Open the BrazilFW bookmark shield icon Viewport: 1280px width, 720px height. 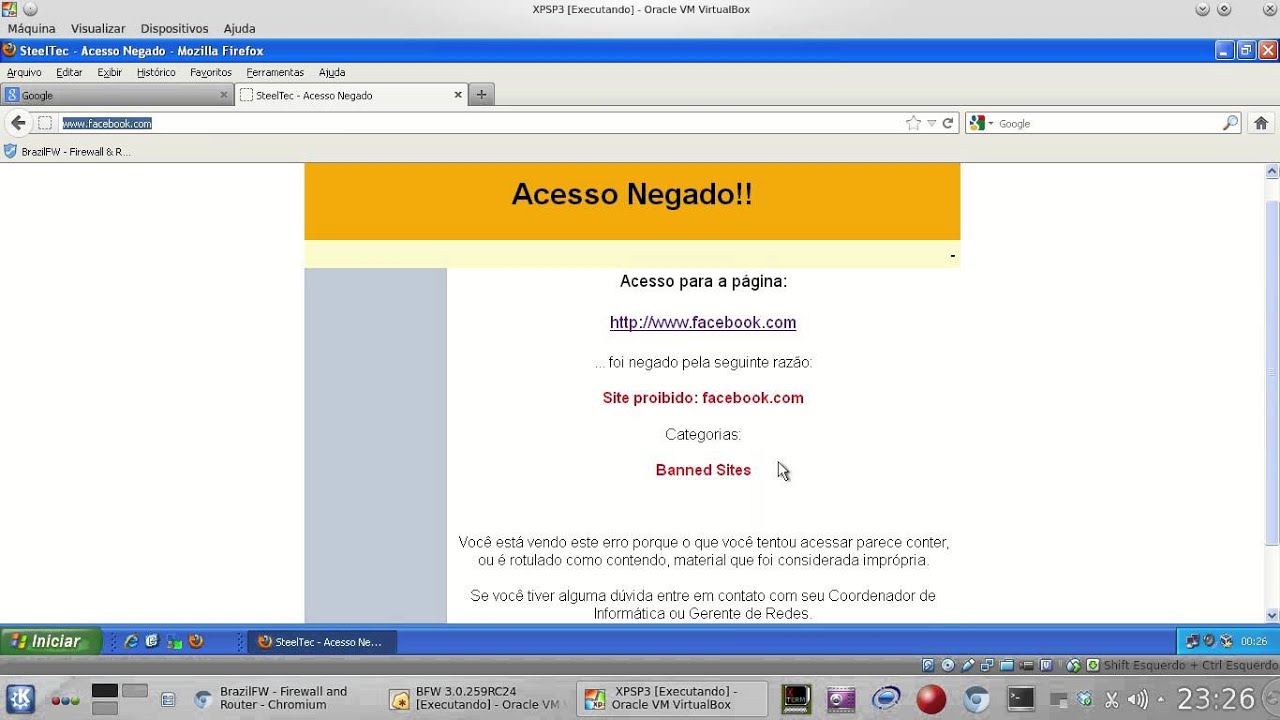click(x=11, y=152)
